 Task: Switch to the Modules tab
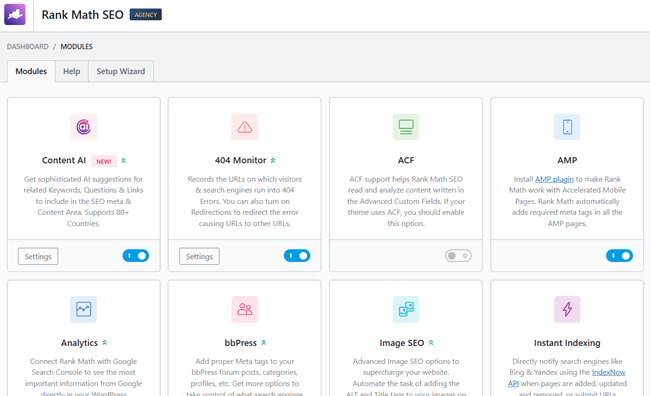click(x=31, y=71)
